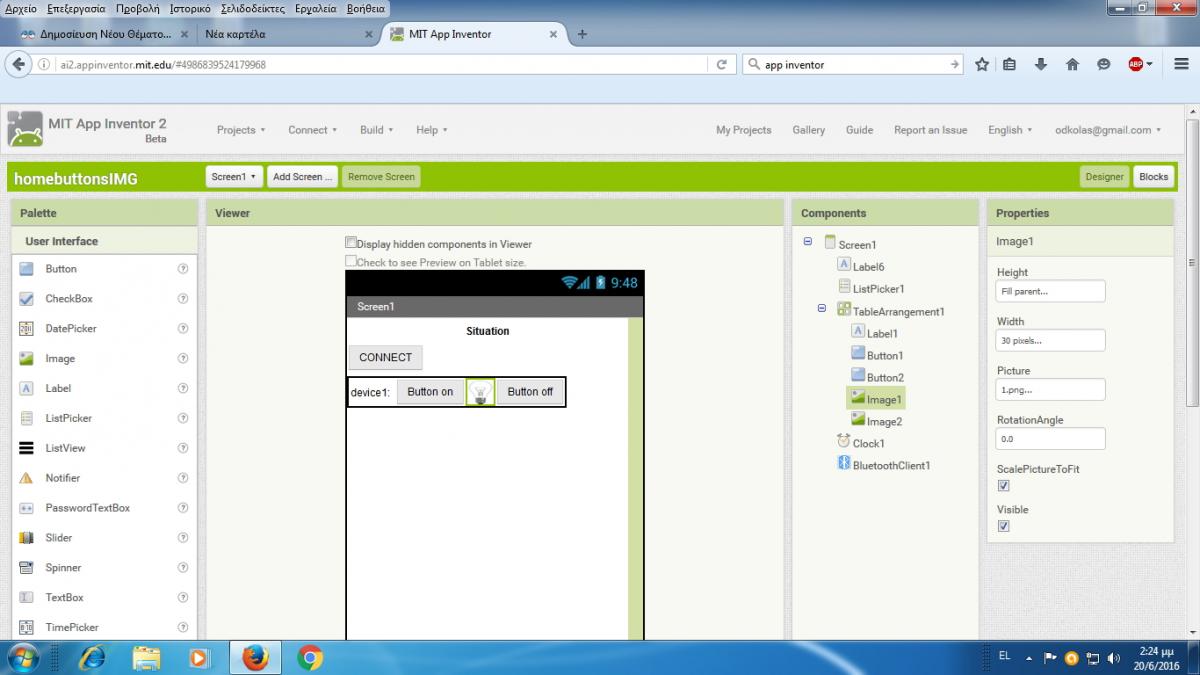Click the Remove Screen button
This screenshot has height=675, width=1200.
click(381, 177)
